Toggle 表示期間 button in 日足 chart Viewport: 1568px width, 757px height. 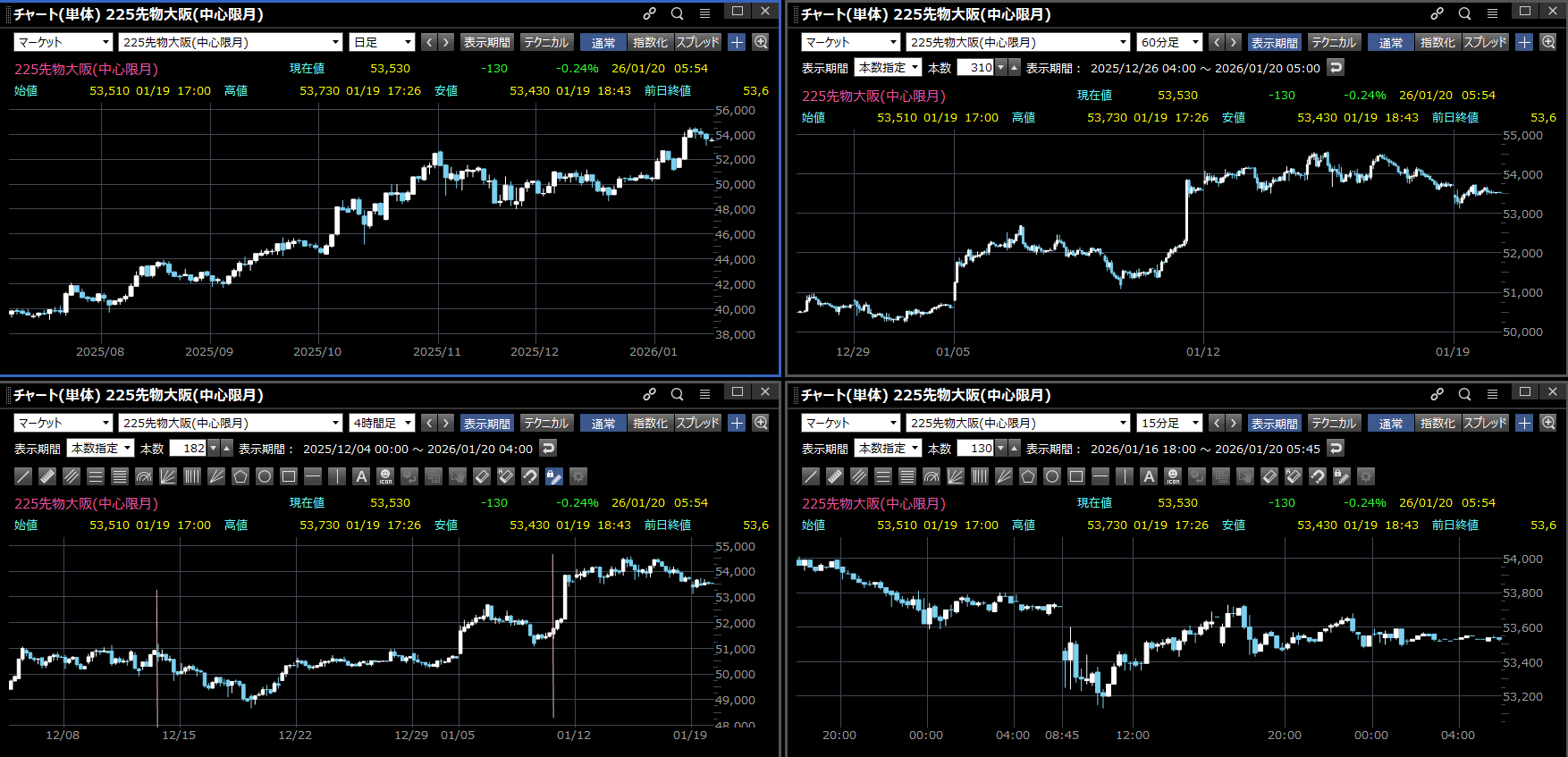point(486,42)
